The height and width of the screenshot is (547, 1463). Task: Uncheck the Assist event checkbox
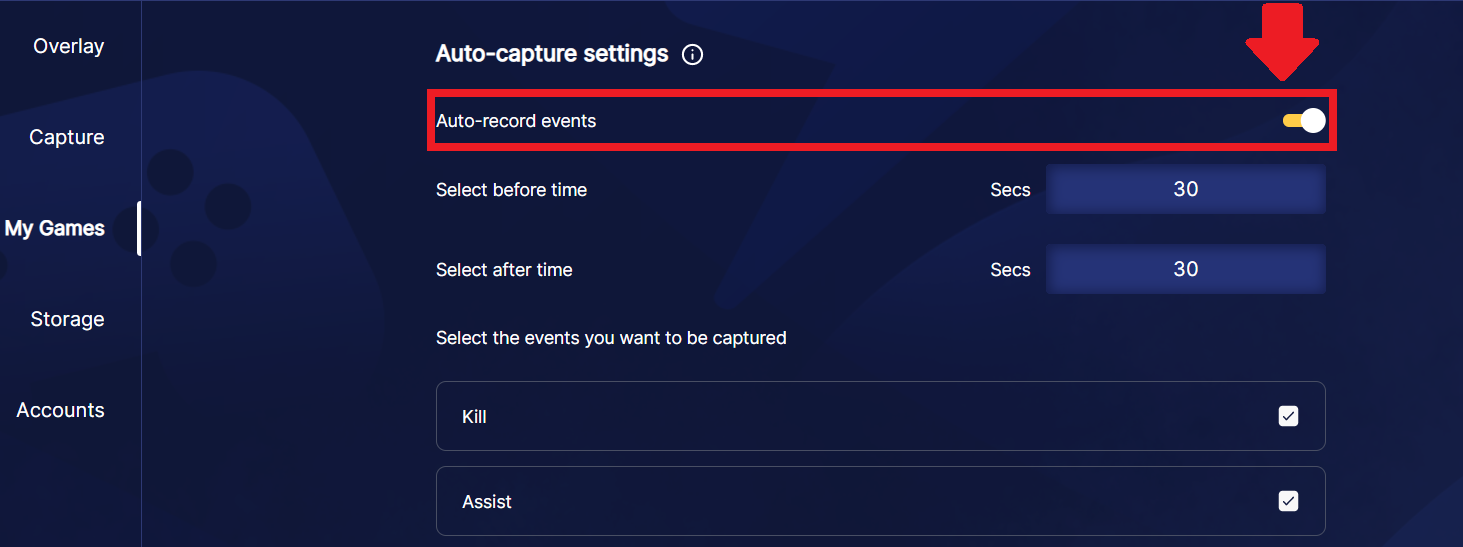pyautogui.click(x=1288, y=501)
